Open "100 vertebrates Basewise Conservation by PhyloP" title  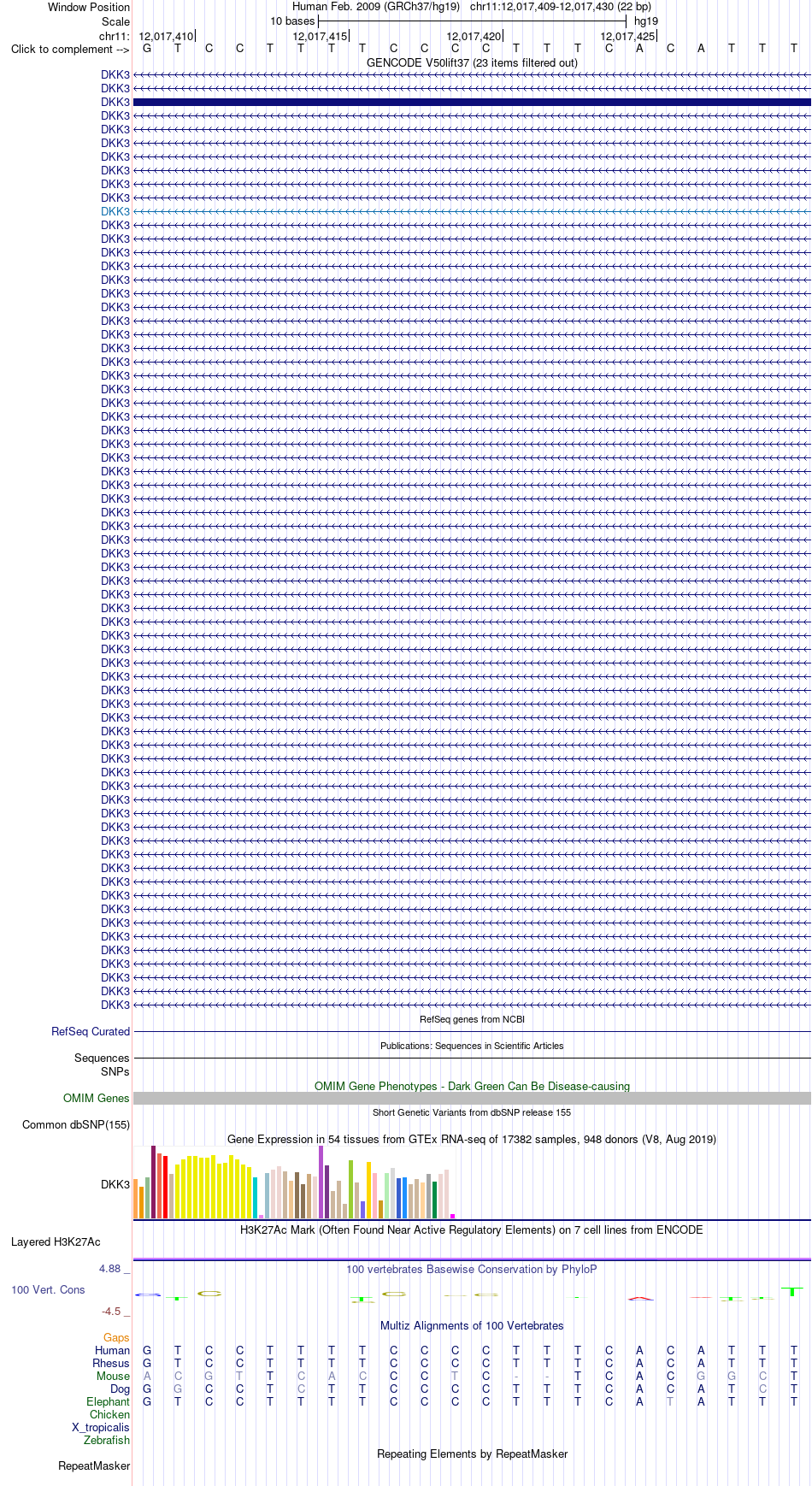[x=472, y=1269]
